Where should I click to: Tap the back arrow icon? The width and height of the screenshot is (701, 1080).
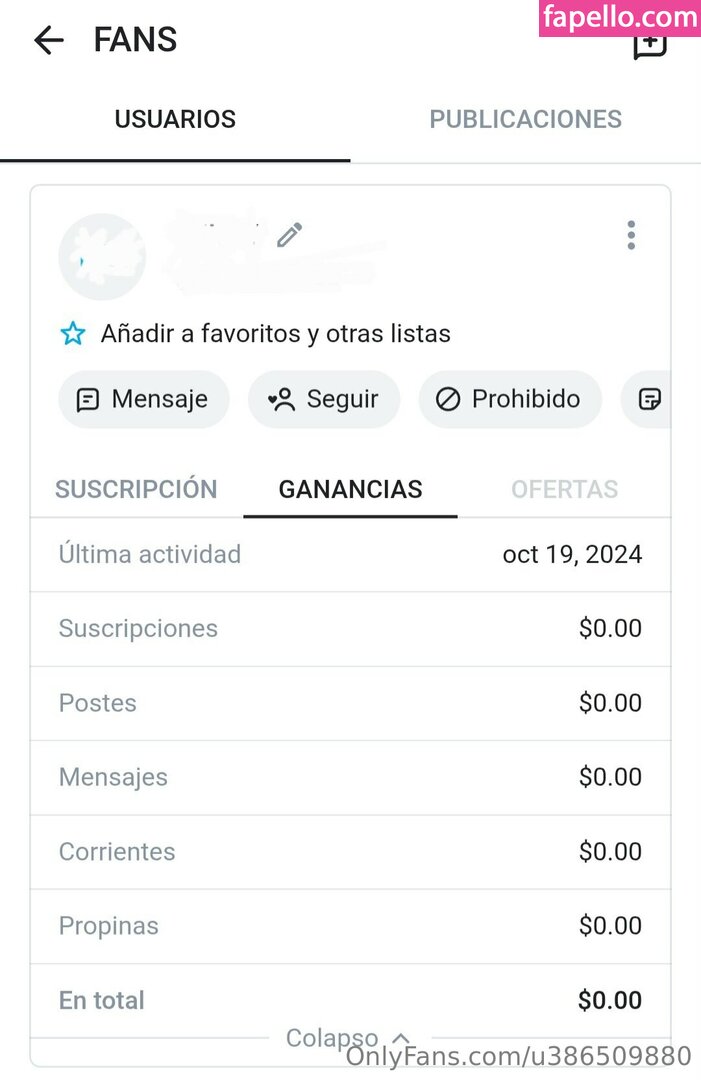pyautogui.click(x=48, y=40)
